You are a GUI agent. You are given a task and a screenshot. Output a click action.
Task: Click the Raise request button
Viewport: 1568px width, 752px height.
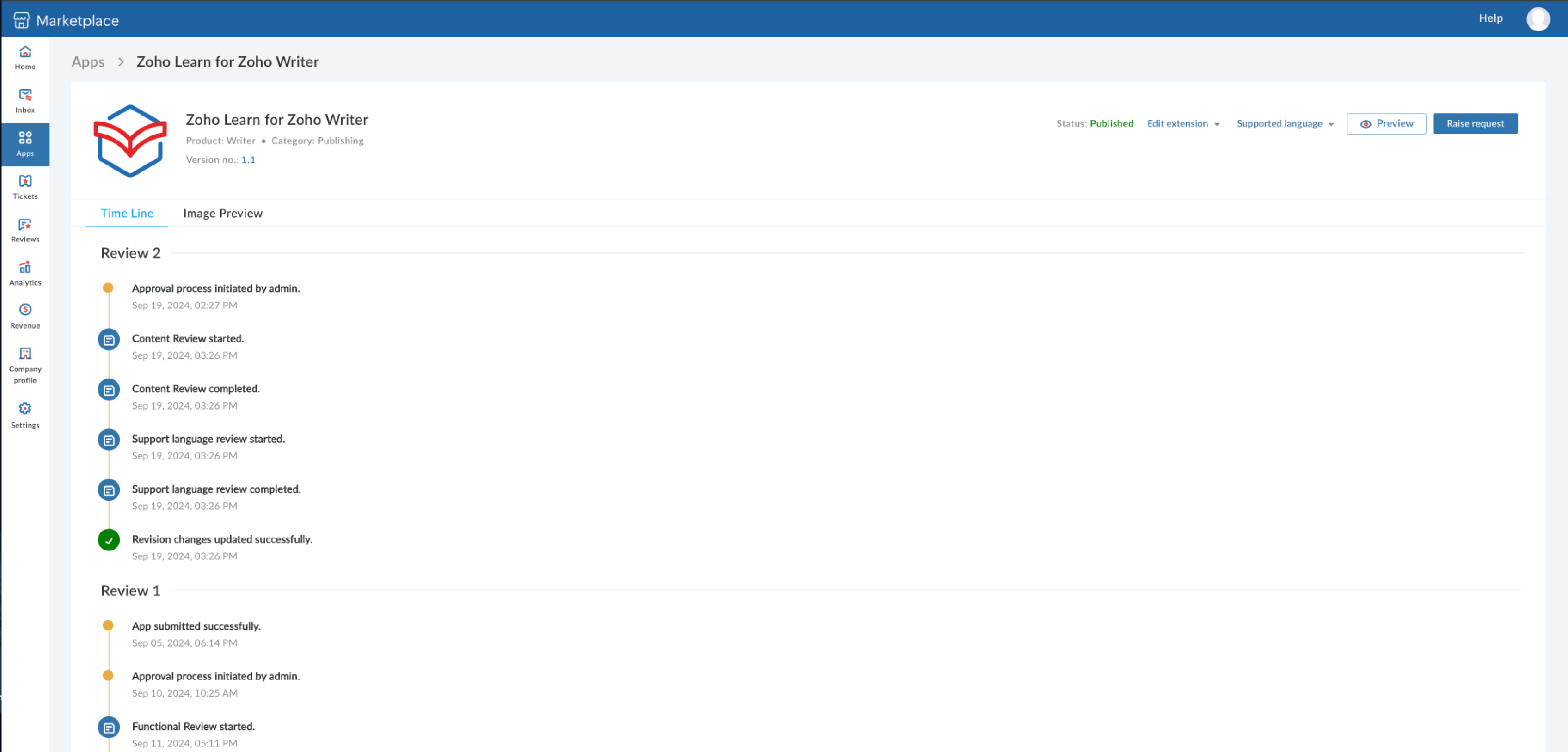(1475, 123)
